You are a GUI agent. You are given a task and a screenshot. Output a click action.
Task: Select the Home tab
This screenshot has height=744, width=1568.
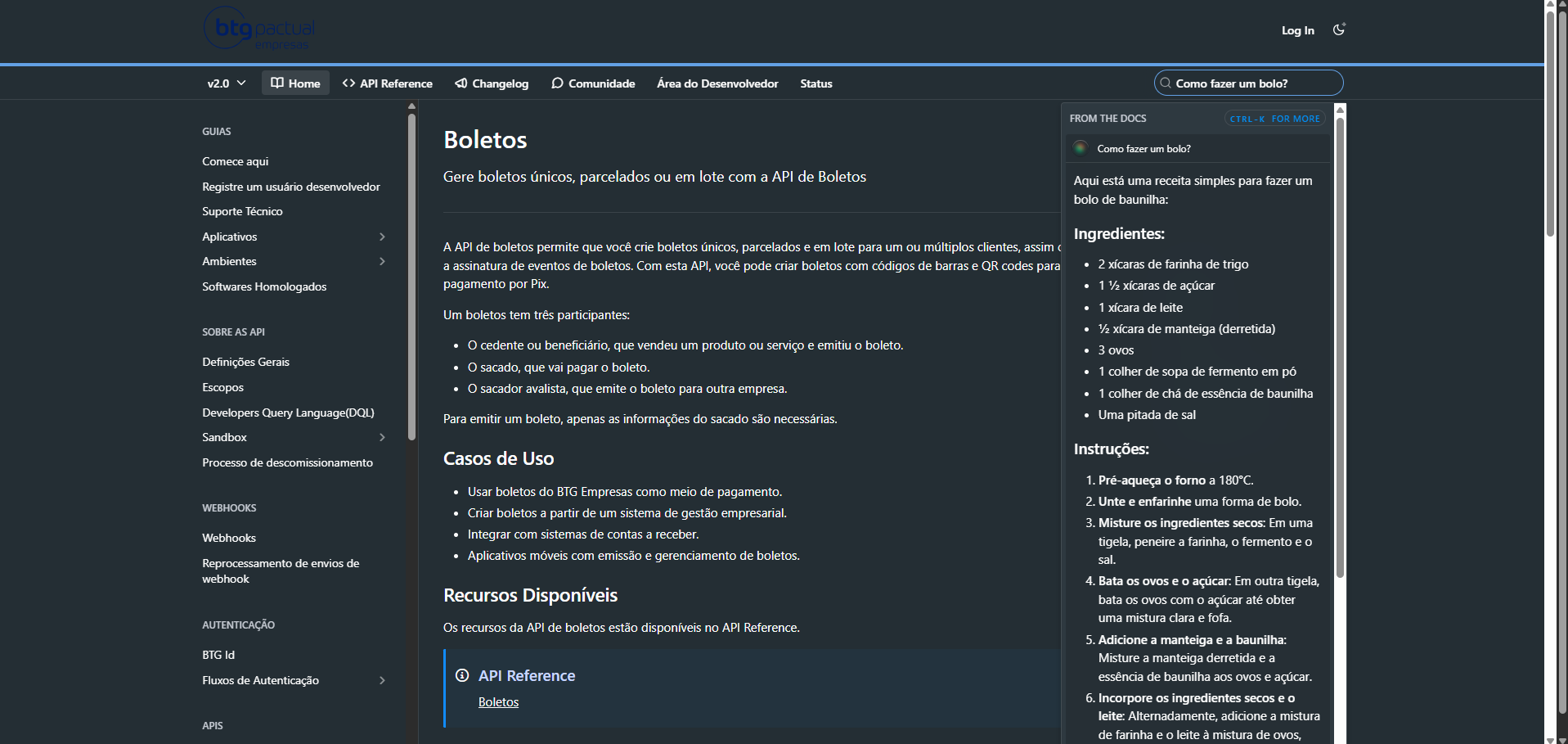[295, 83]
